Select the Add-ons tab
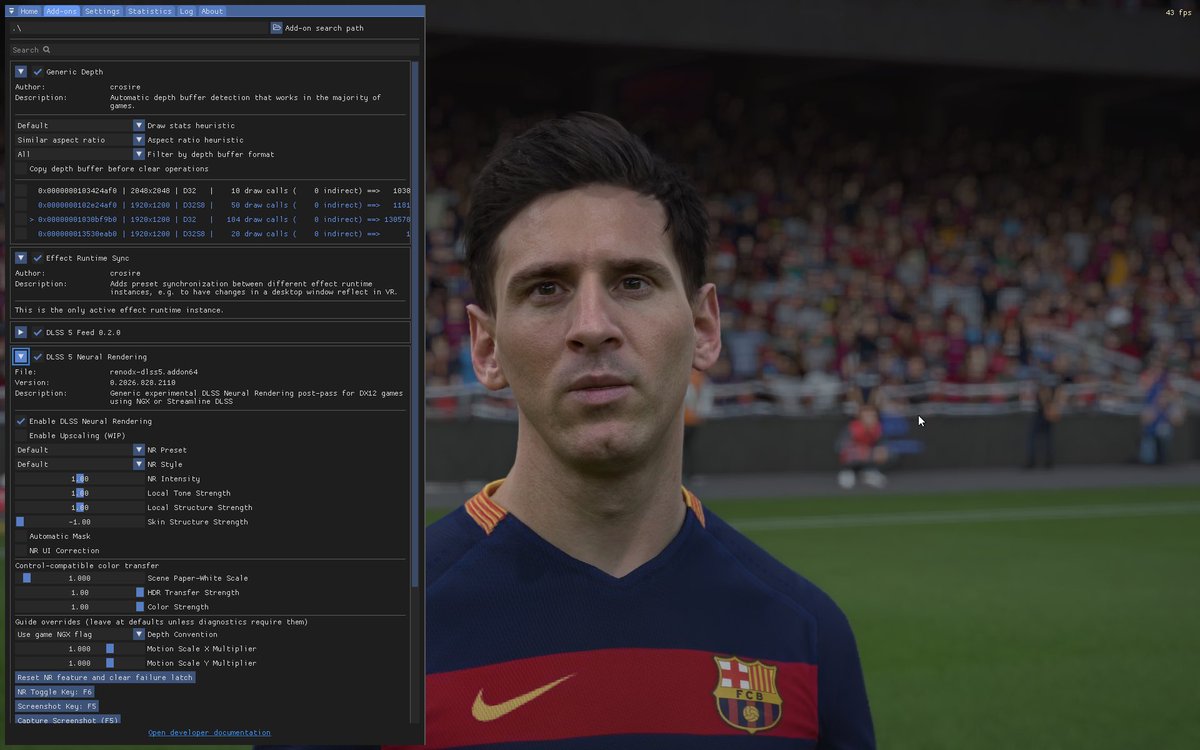The image size is (1200, 750). (x=62, y=11)
